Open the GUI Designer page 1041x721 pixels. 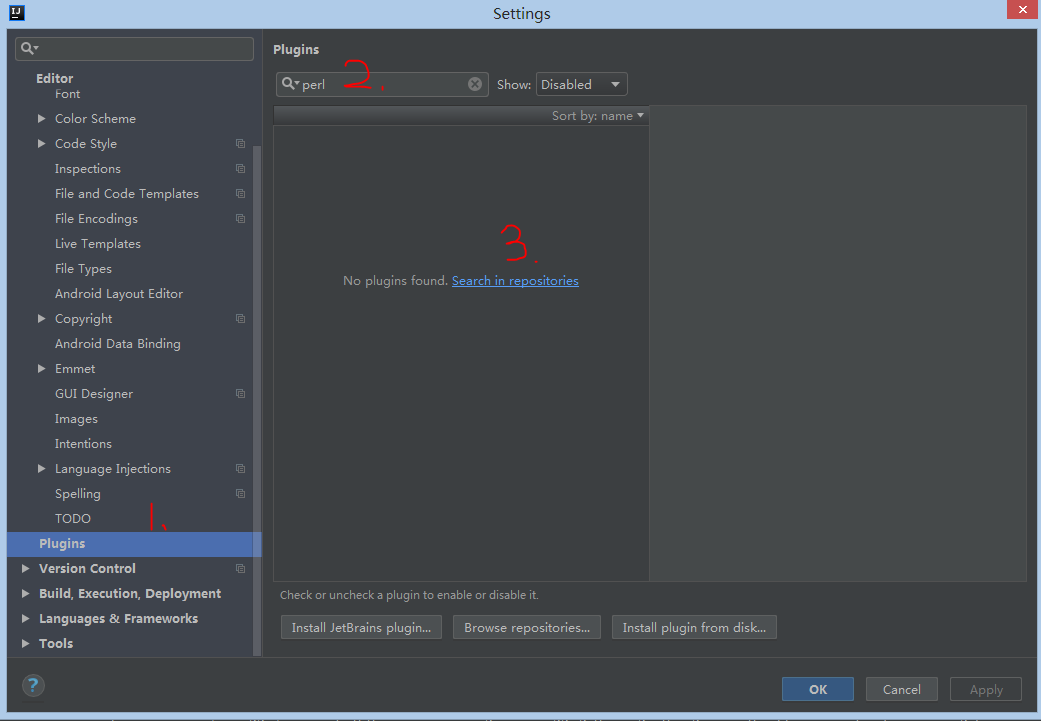point(94,394)
